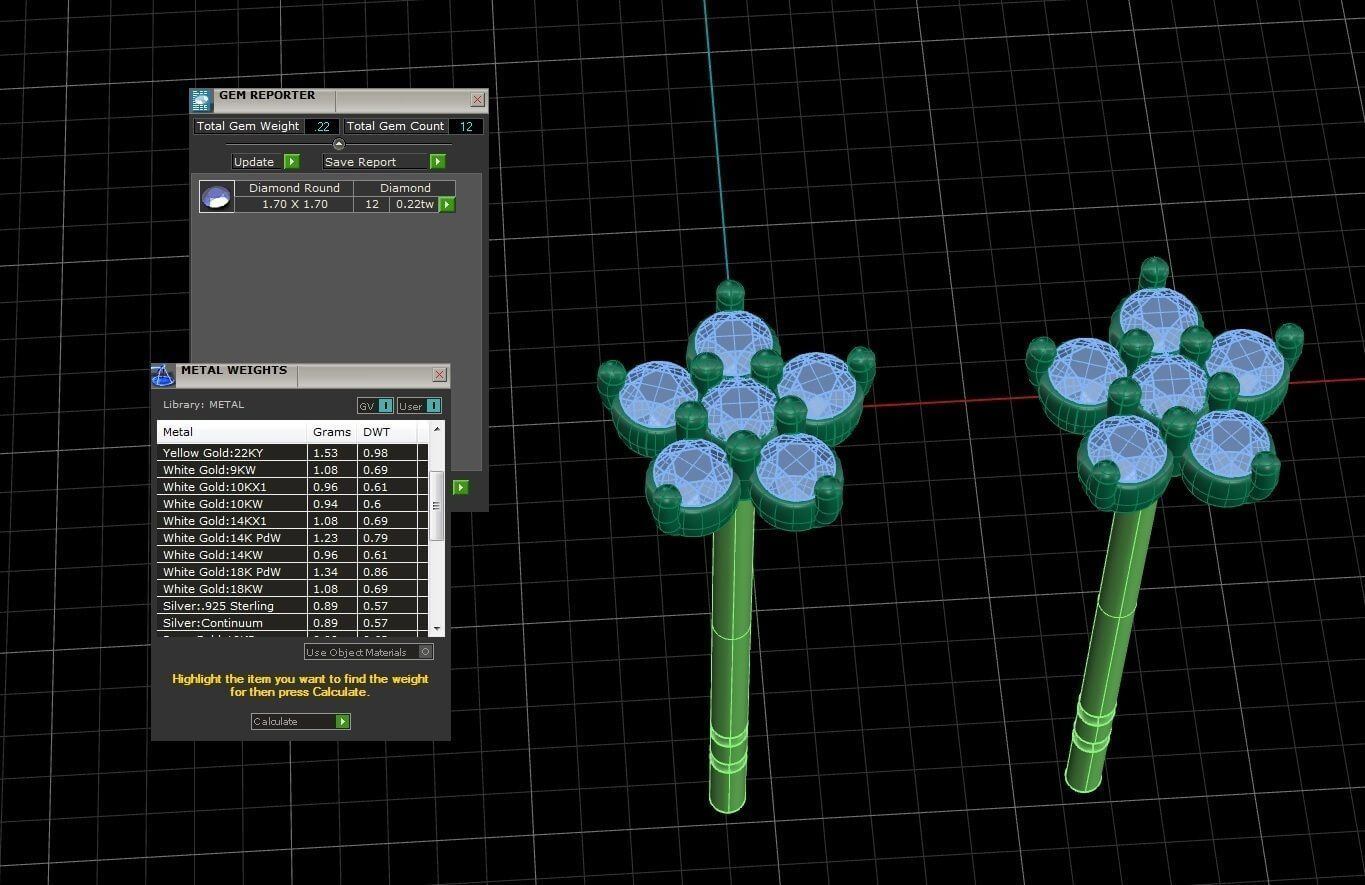Sort by Grams column header
The height and width of the screenshot is (885, 1365).
331,432
